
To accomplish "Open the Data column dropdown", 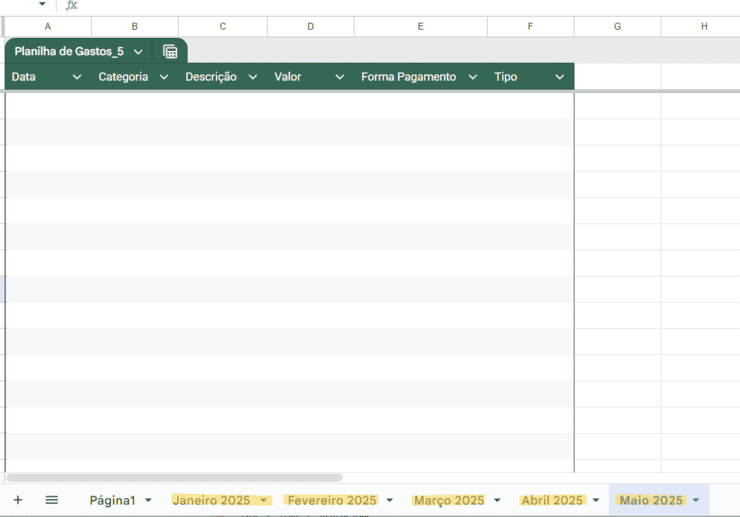I will click(x=76, y=77).
